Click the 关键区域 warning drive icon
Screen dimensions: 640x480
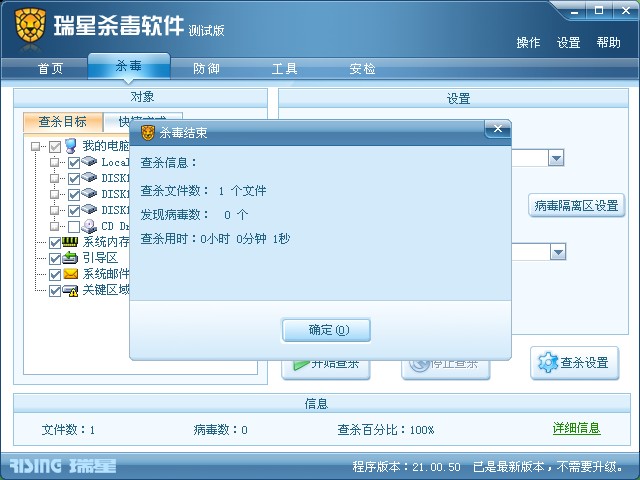(x=70, y=290)
